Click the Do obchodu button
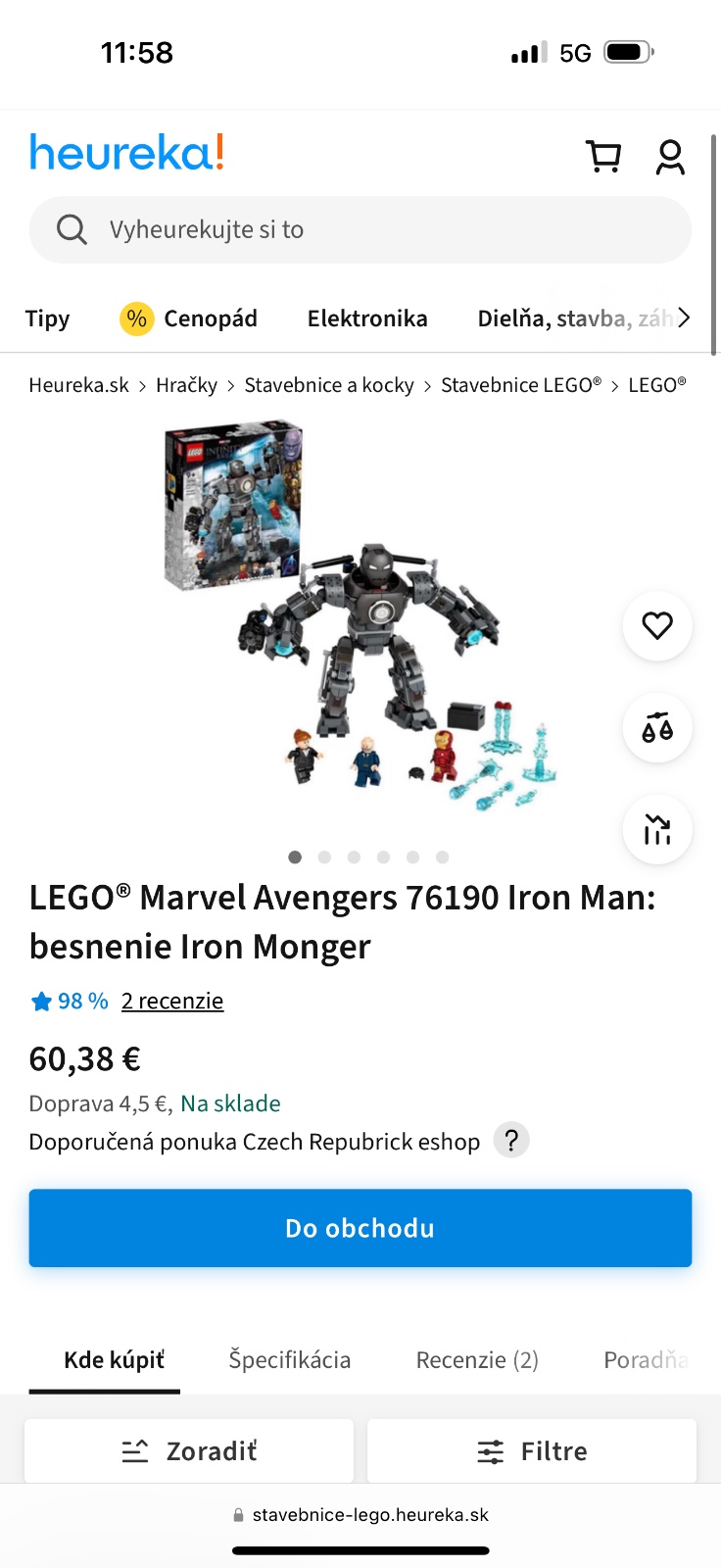This screenshot has width=721, height=1568. click(360, 1228)
